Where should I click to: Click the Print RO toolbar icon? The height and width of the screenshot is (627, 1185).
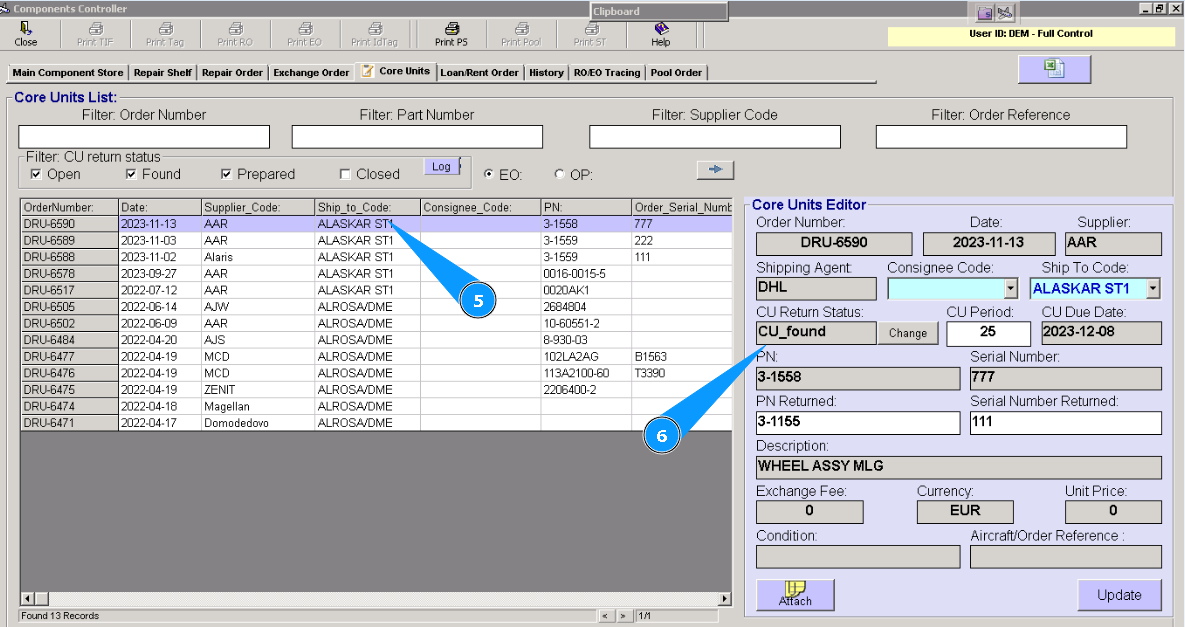point(235,34)
